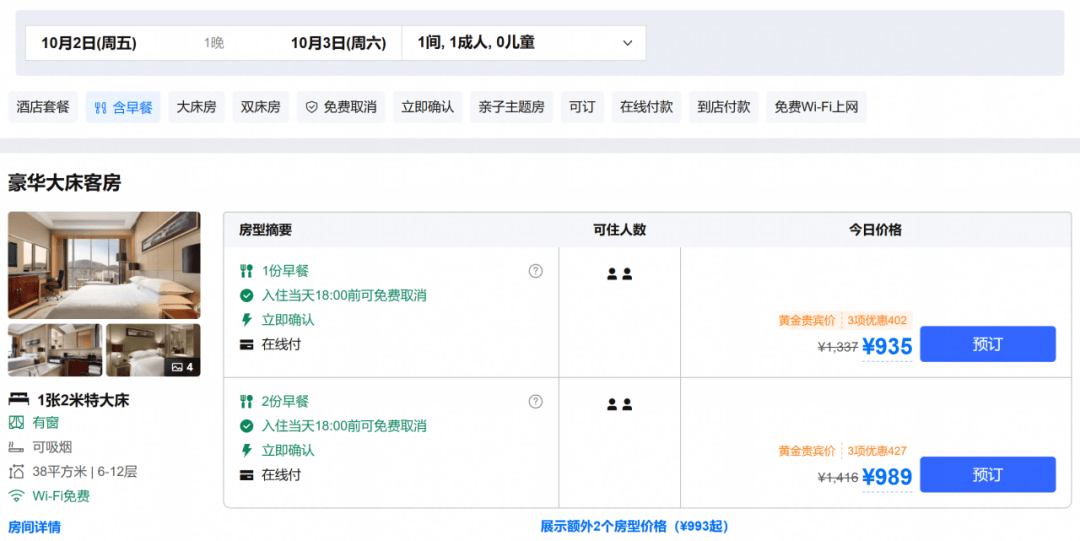Viewport: 1080px width, 541px height.
Task: Click help icon beside 2份早餐
Action: click(535, 401)
